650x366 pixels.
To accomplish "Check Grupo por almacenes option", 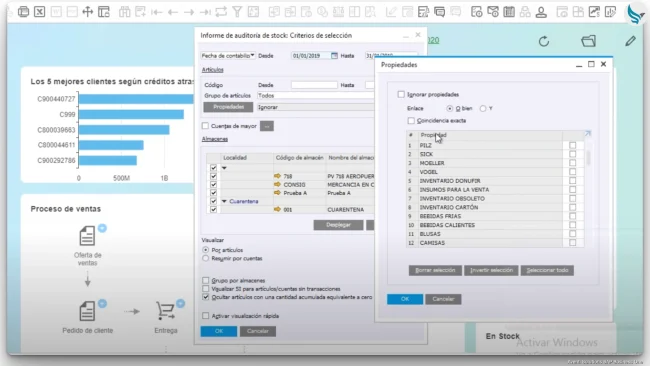I will coord(206,281).
